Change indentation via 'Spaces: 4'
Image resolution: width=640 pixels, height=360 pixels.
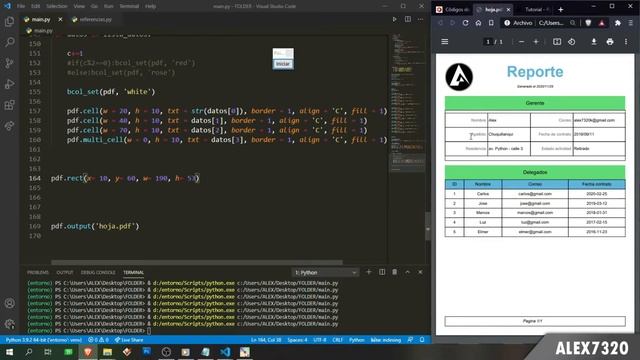(x=297, y=340)
